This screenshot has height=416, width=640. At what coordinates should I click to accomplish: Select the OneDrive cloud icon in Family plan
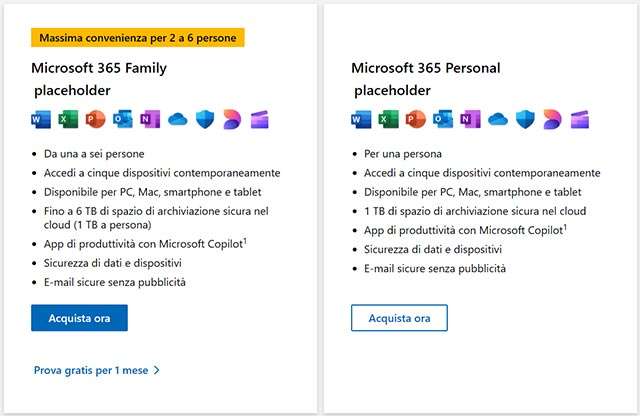click(x=179, y=120)
